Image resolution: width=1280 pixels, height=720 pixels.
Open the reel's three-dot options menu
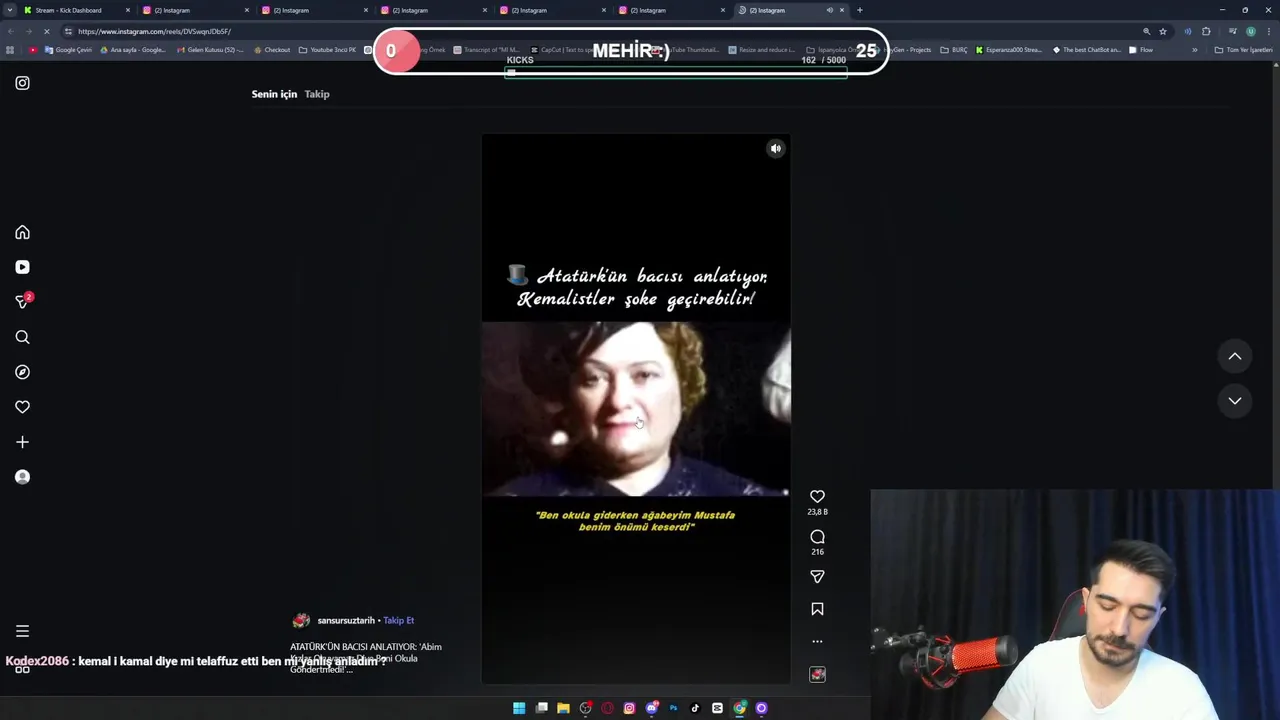(817, 641)
